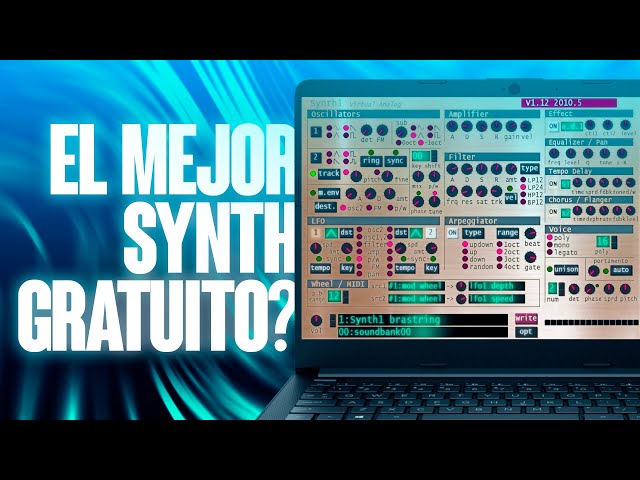The image size is (640, 480).
Task: Select oscillator 1 sine waveform
Action: click(x=329, y=128)
